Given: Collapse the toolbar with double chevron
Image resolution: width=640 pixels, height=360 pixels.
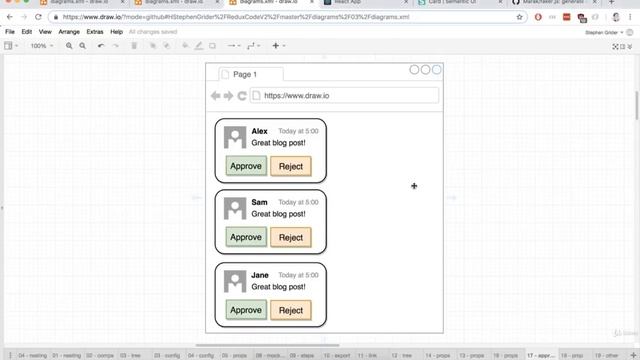Looking at the screenshot, I should click(630, 47).
